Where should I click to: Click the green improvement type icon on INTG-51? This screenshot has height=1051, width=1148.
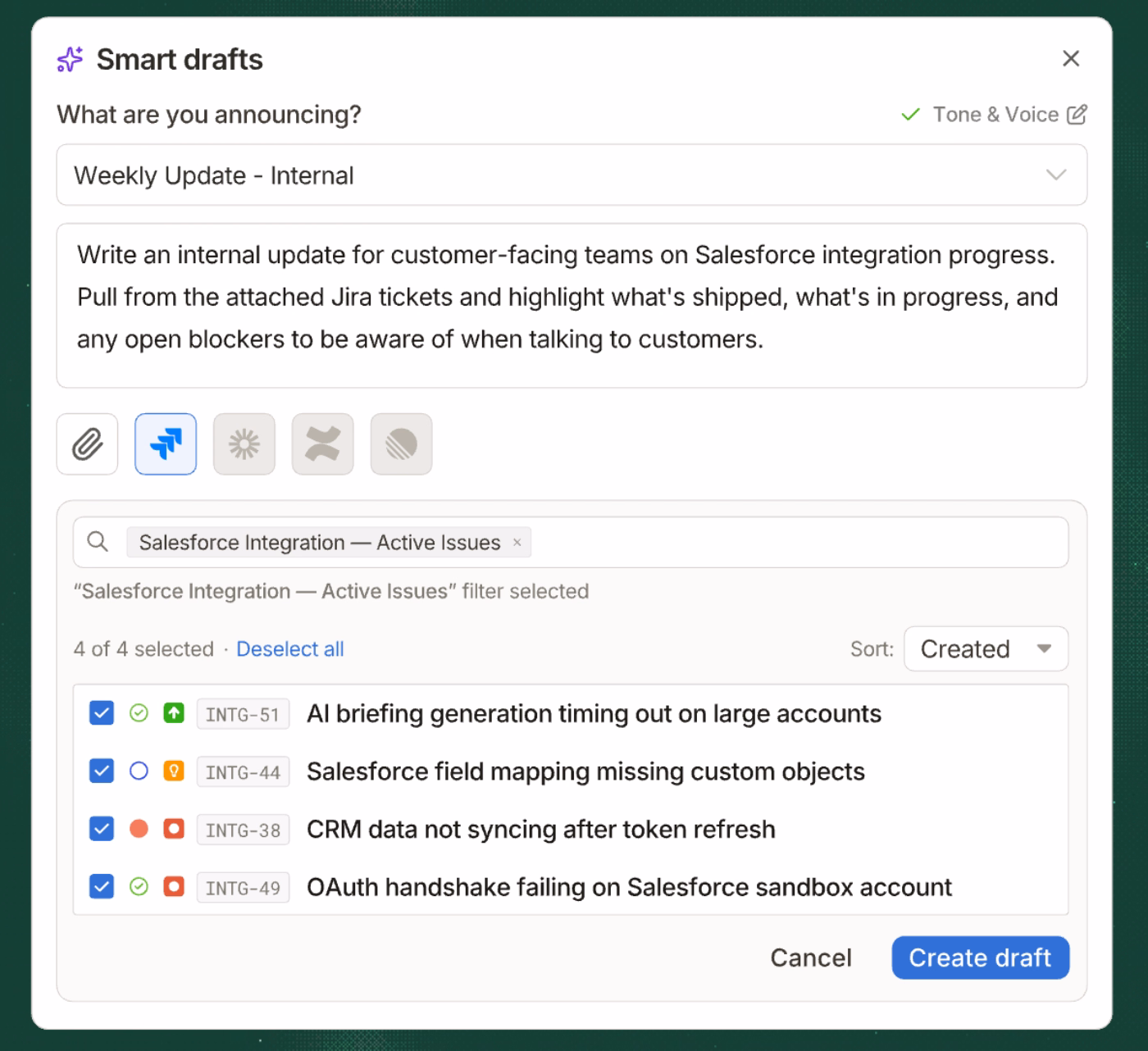coord(174,713)
